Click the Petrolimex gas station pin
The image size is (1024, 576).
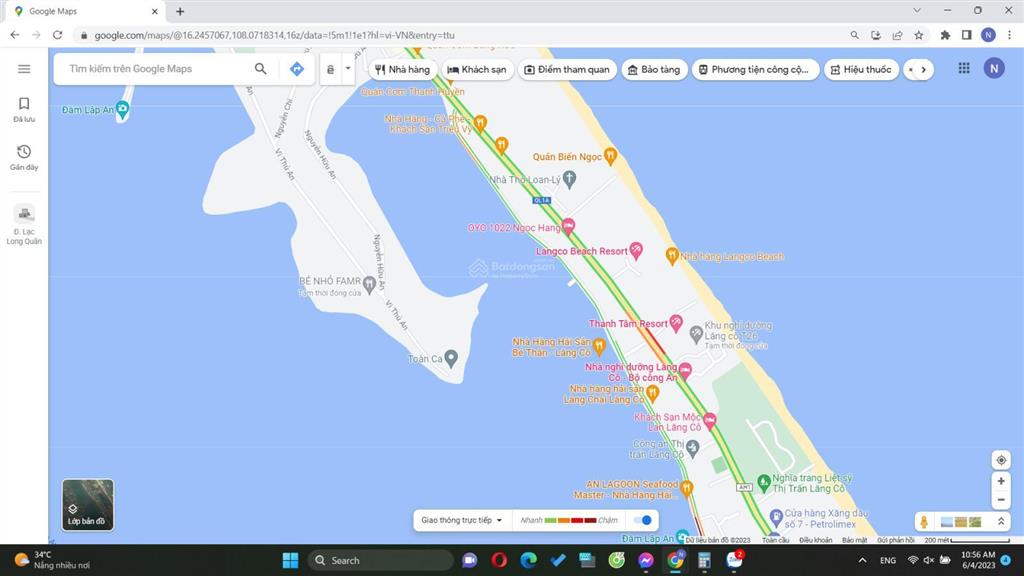[776, 517]
